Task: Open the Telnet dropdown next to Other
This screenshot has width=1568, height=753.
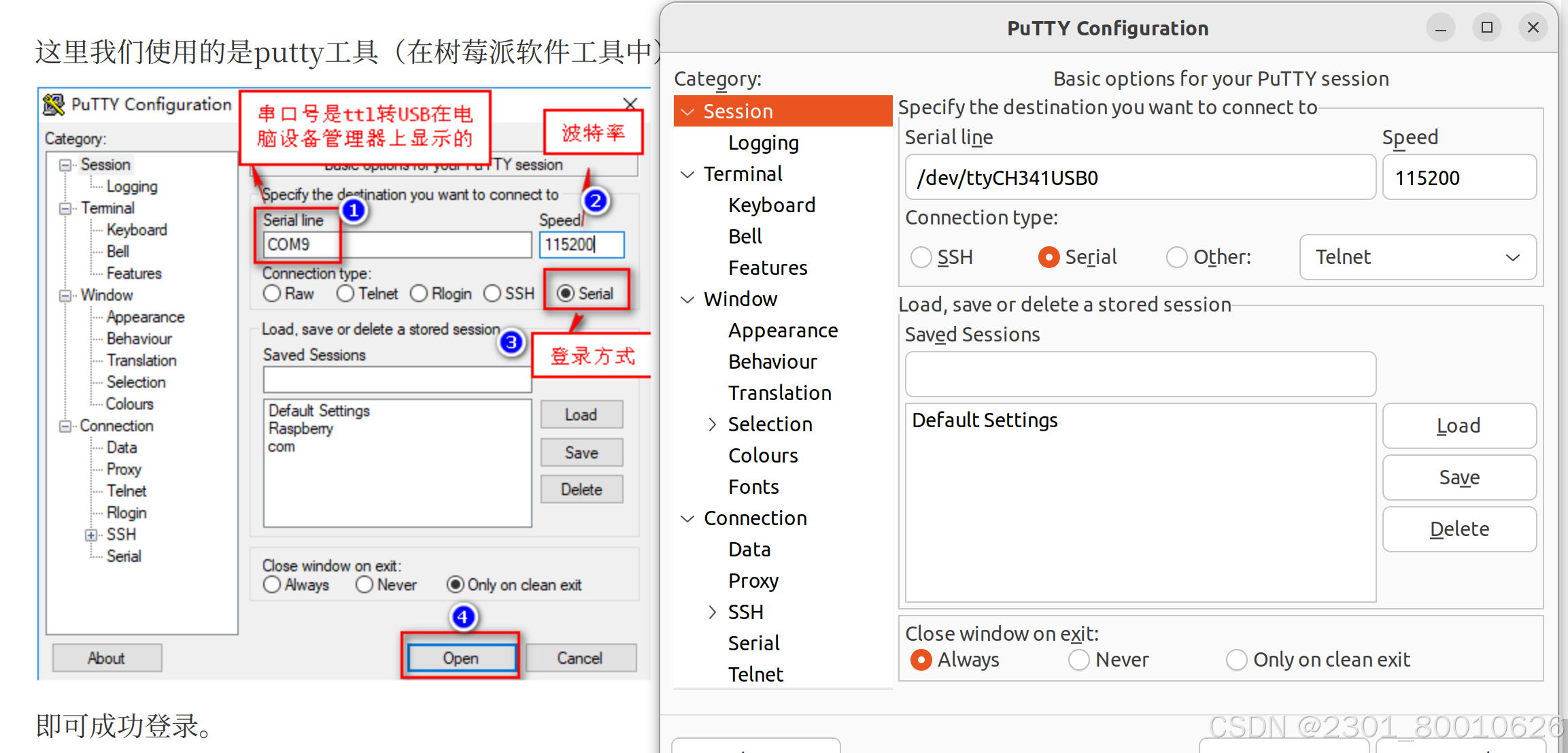Action: click(x=1417, y=257)
